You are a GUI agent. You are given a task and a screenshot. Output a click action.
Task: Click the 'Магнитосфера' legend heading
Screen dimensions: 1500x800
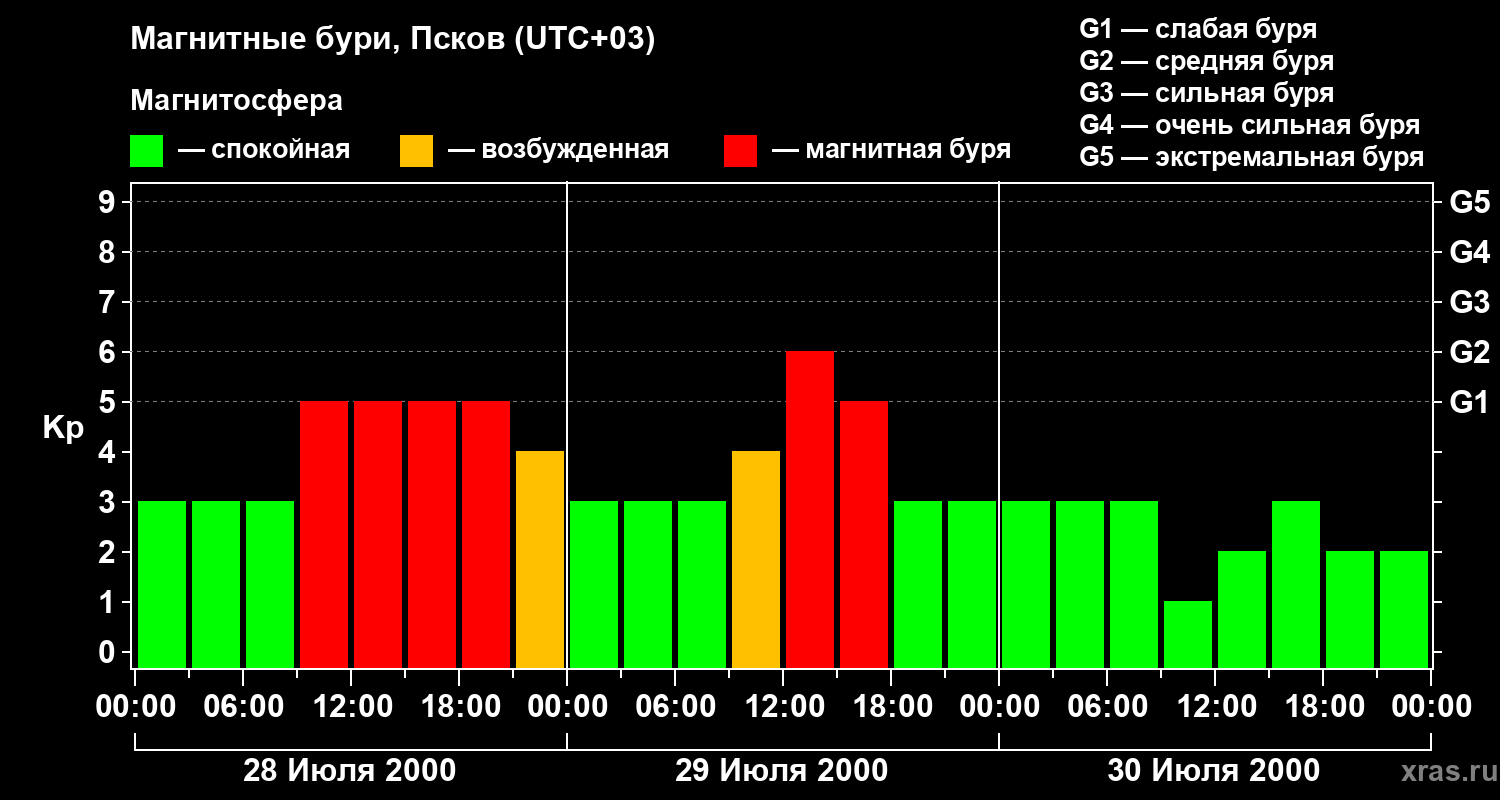[237, 101]
